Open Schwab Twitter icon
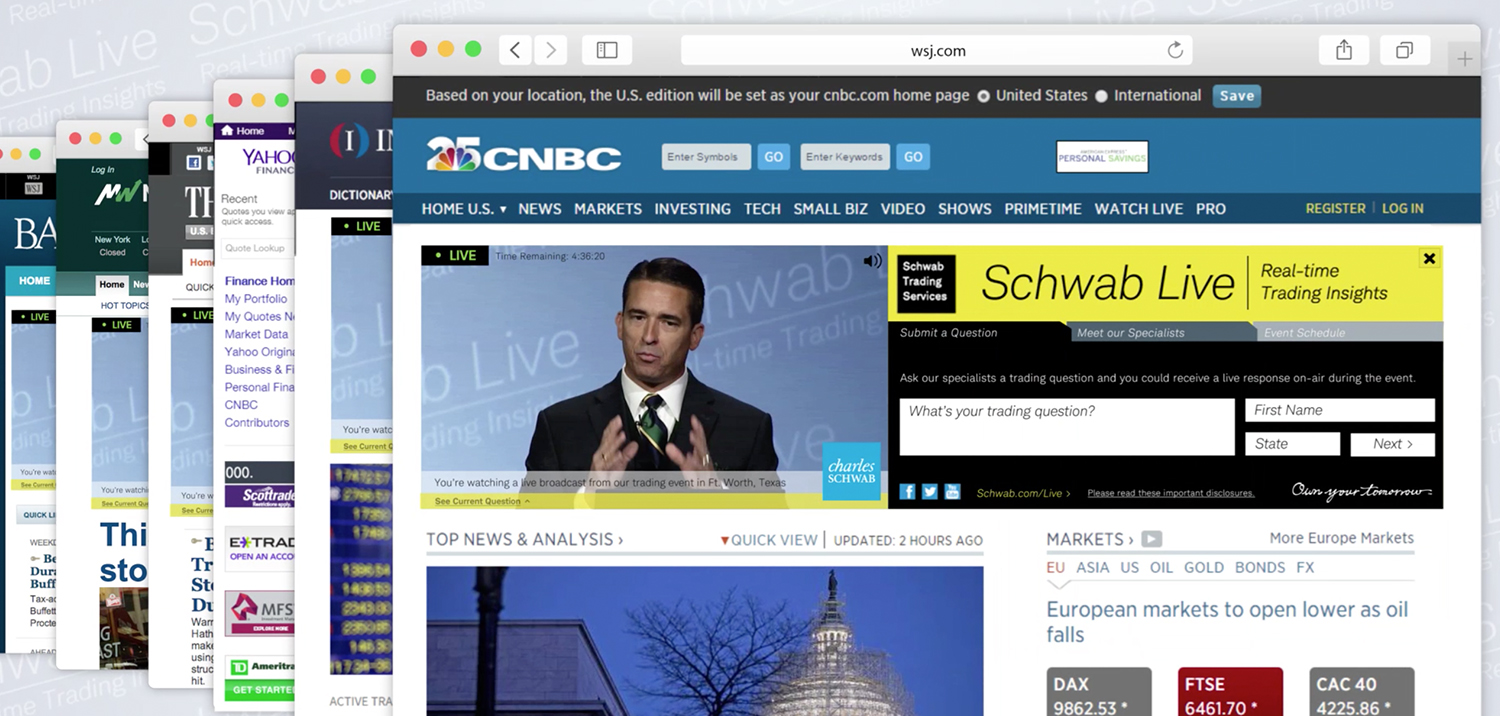The image size is (1500, 716). pyautogui.click(x=930, y=491)
